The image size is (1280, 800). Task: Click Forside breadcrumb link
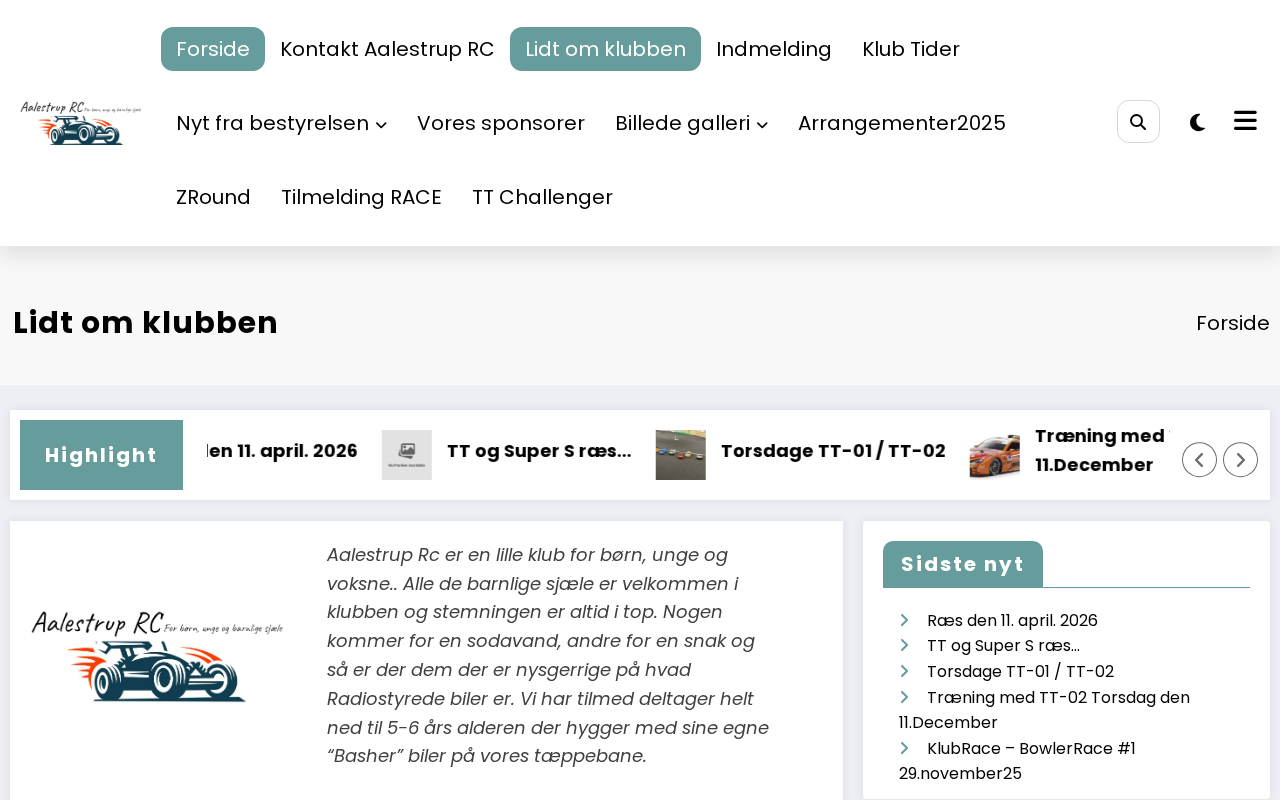[x=1233, y=323]
